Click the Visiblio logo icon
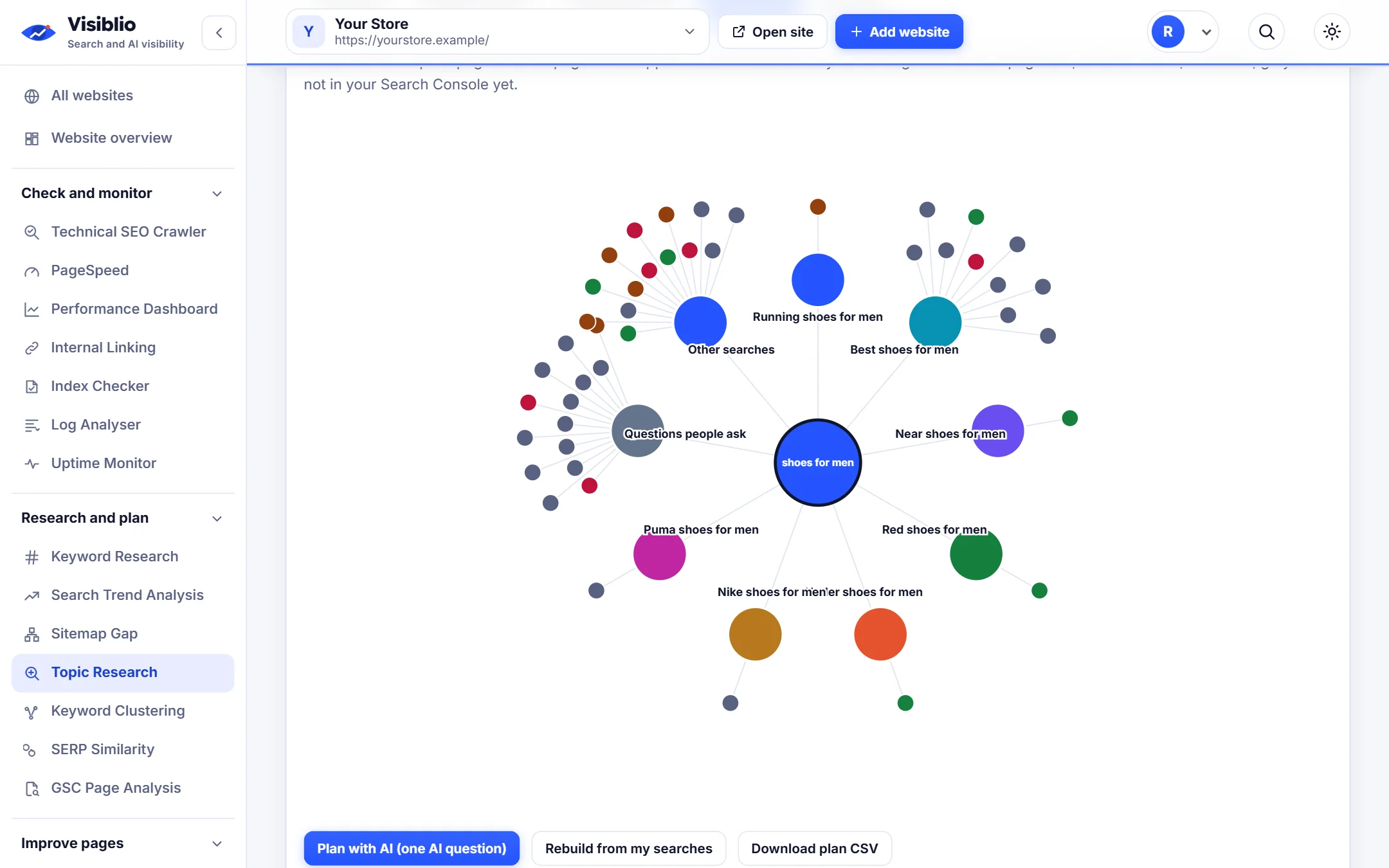Screen dimensions: 1389x868 pyautogui.click(x=39, y=32)
